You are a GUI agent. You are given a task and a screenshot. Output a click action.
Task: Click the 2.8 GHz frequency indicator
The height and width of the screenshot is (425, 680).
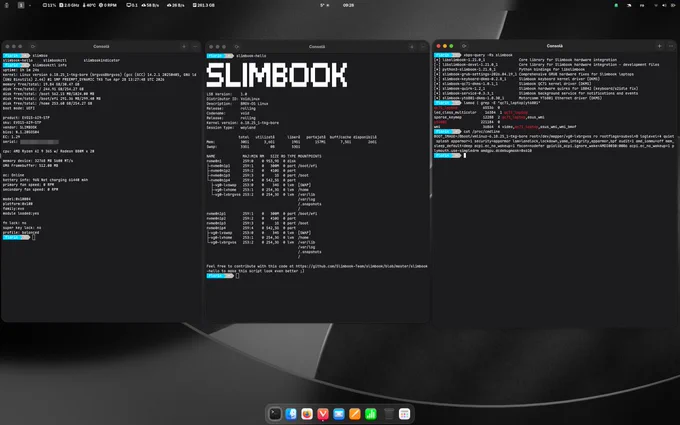(69, 5)
